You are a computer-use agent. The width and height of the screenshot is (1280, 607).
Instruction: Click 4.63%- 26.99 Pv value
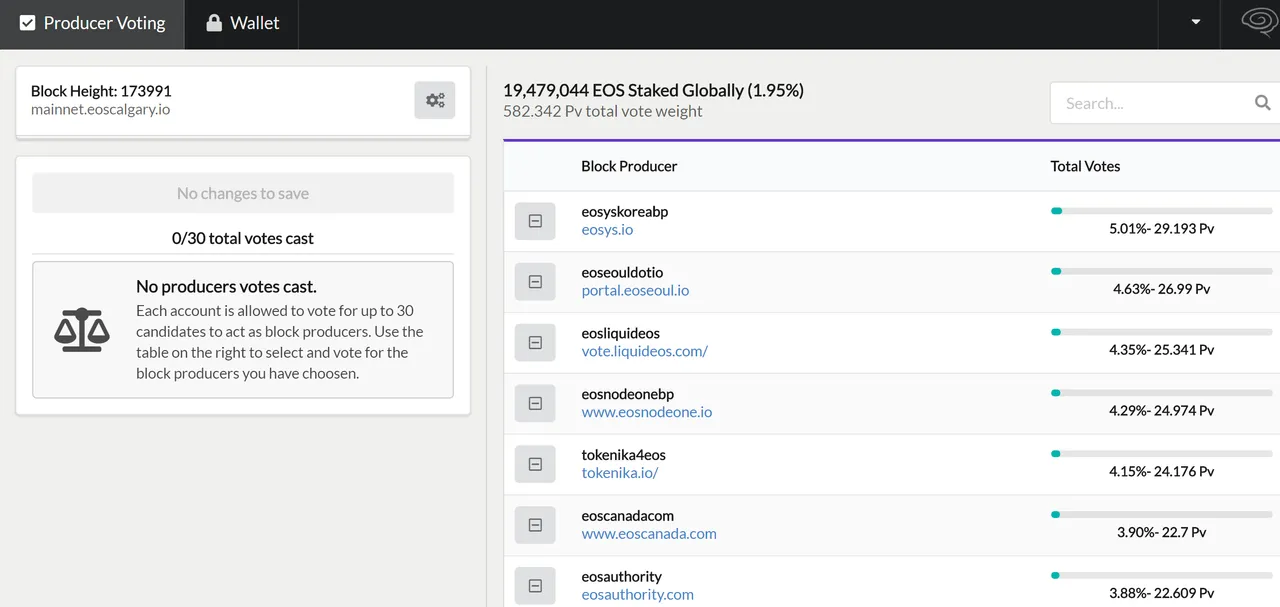1161,289
